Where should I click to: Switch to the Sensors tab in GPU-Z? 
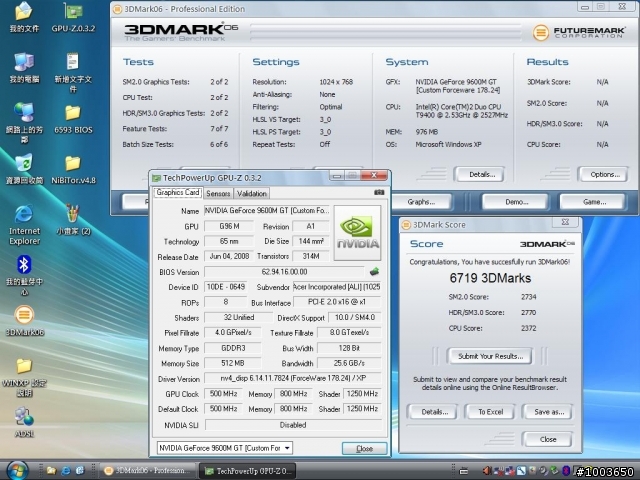click(218, 193)
